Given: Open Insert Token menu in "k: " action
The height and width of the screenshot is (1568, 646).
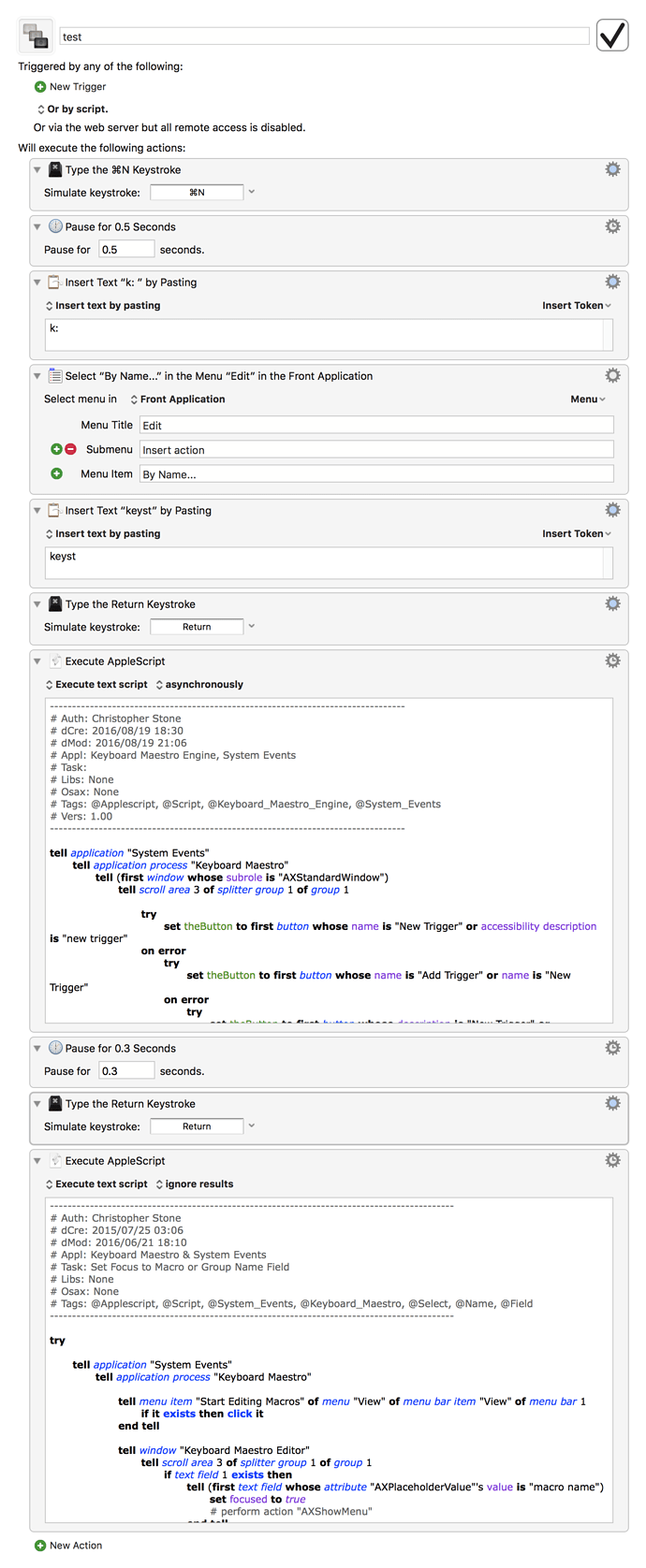Looking at the screenshot, I should tap(577, 306).
